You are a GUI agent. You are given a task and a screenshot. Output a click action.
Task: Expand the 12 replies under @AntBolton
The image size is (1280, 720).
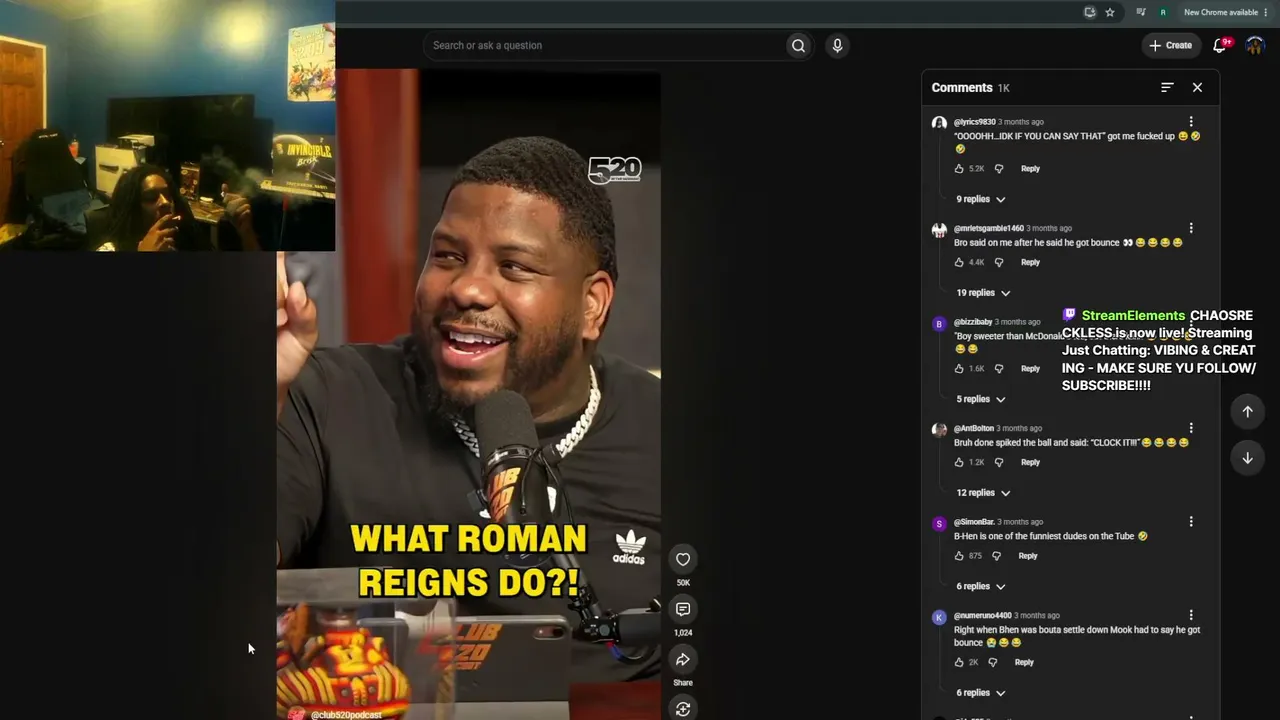click(983, 493)
